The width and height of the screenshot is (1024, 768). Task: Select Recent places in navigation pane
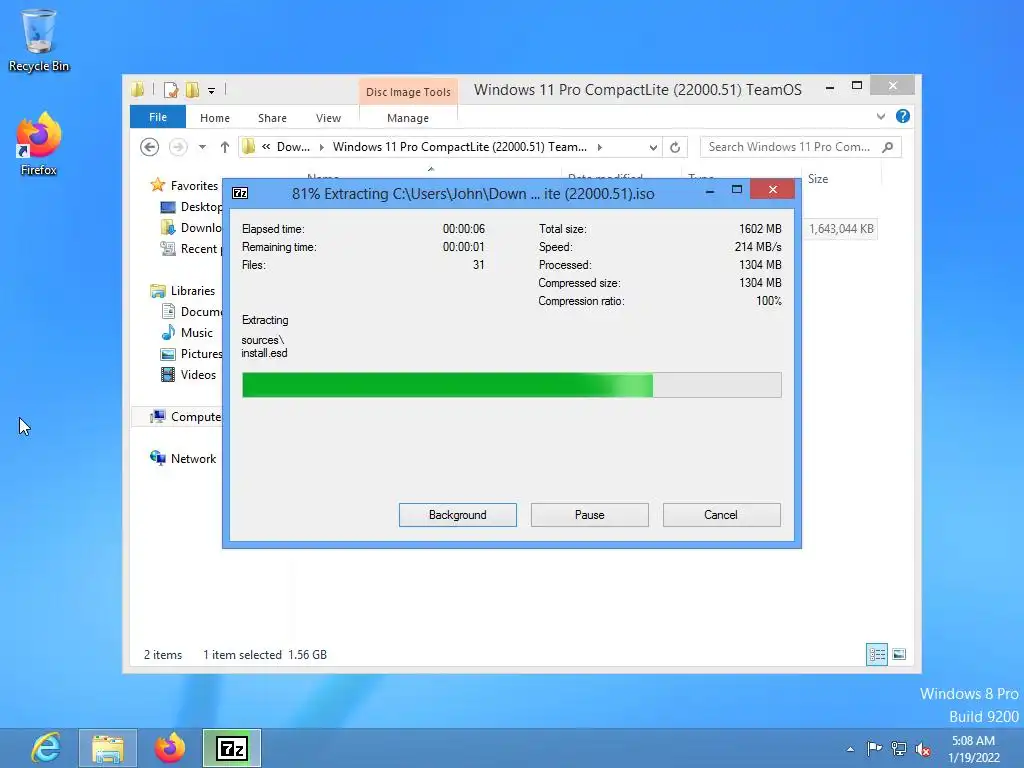click(191, 249)
